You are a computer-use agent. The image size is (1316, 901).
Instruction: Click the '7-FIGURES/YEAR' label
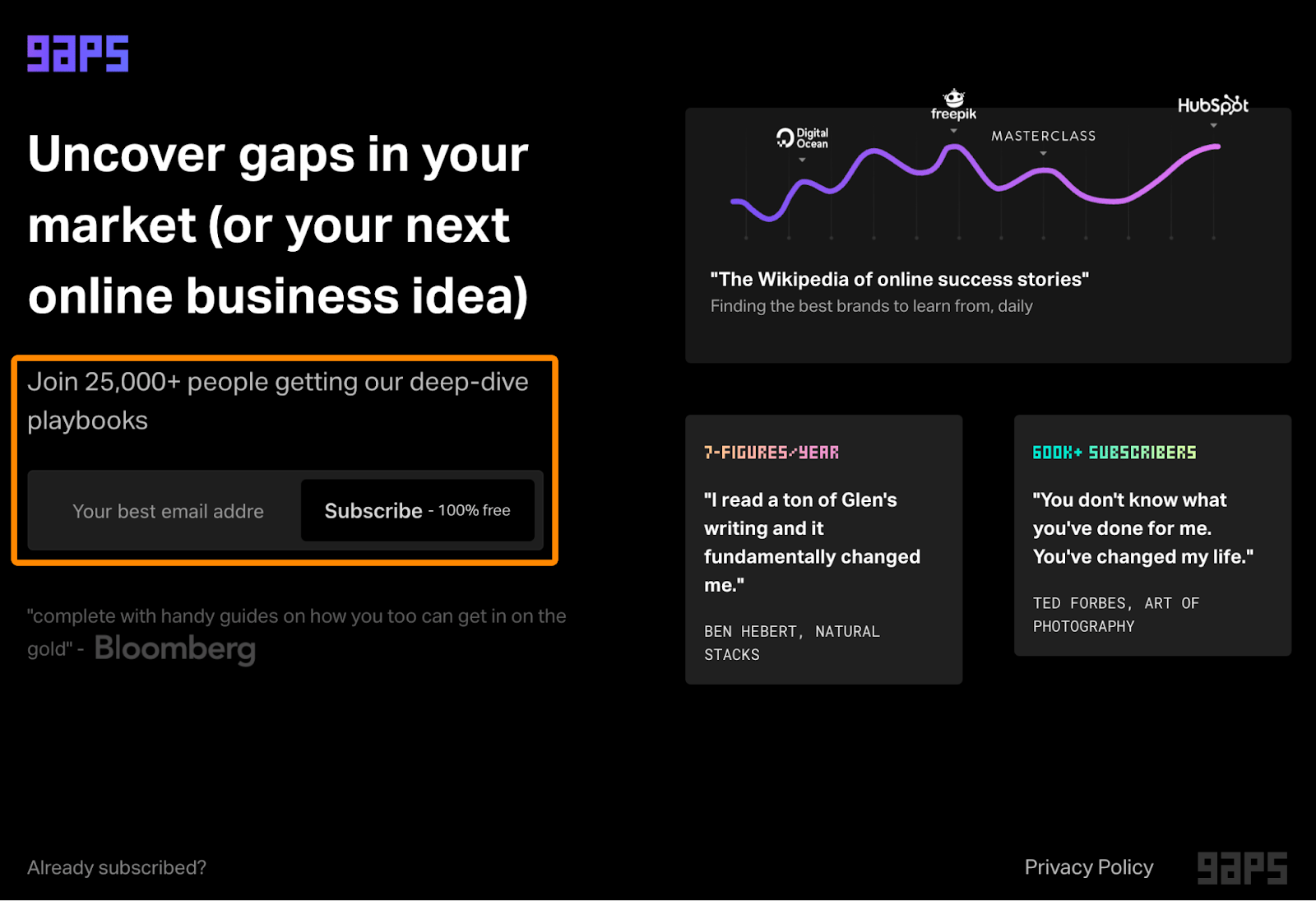[x=771, y=453]
